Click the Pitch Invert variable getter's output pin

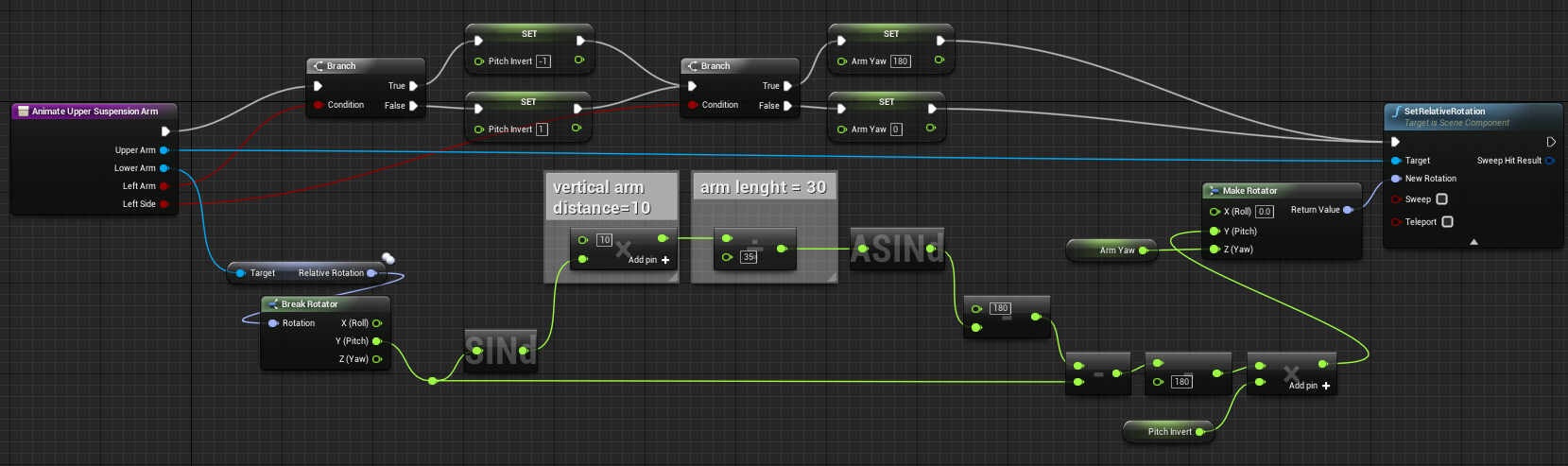[1199, 432]
